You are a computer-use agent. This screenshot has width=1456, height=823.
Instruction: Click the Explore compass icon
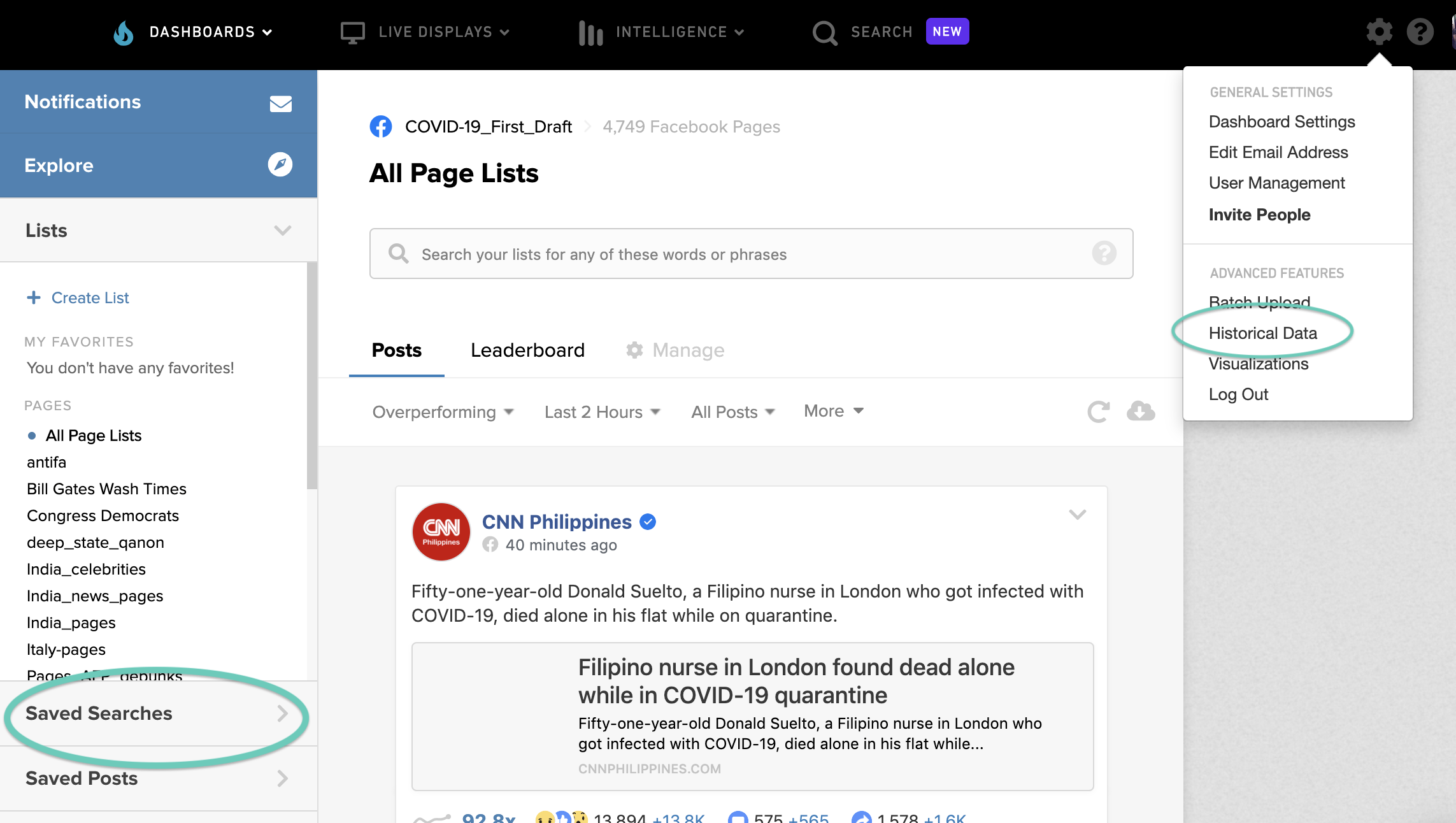coord(280,164)
